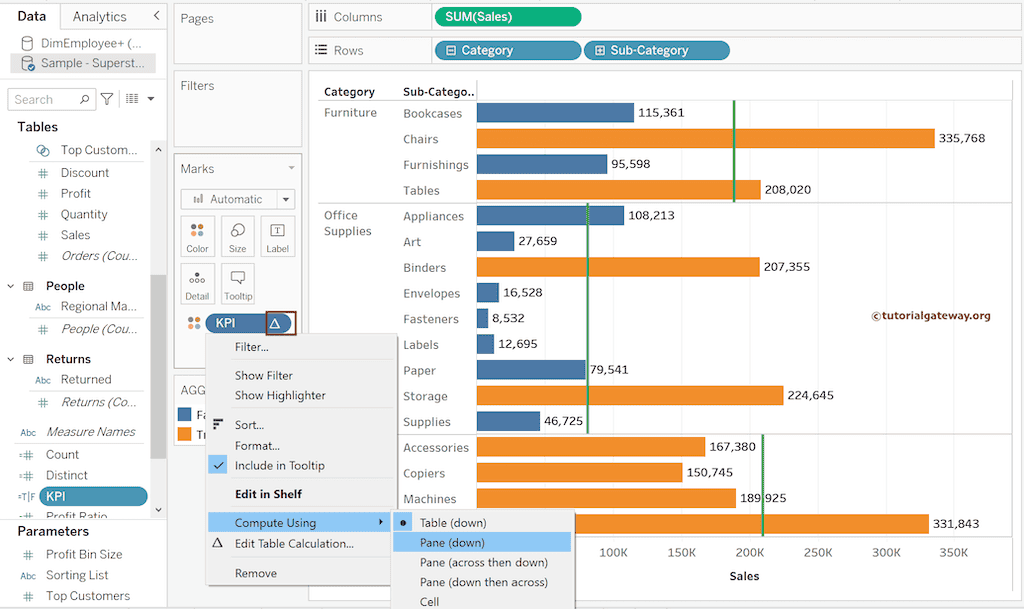Click the orange color swatch in the legend
This screenshot has width=1024, height=609.
[186, 436]
